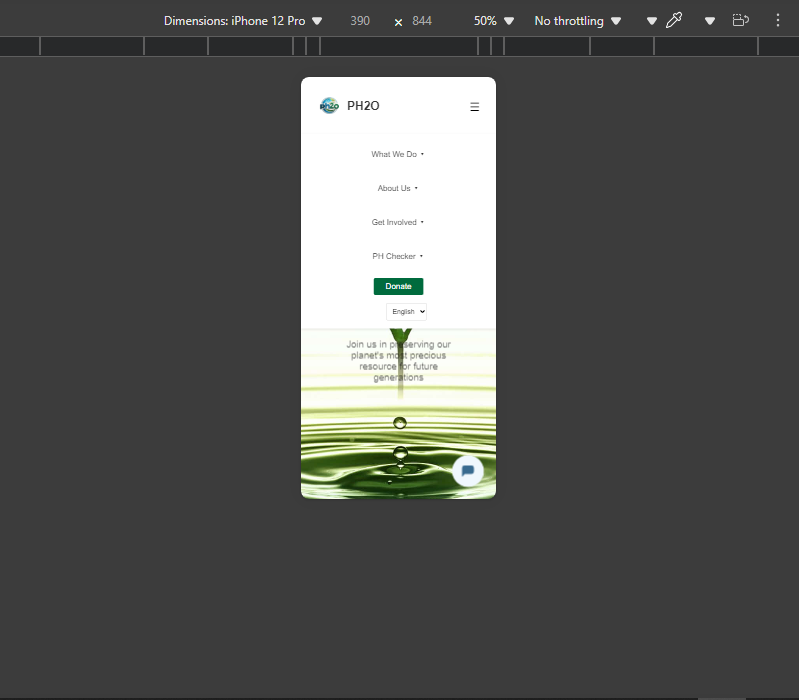Open the chat bubble widget
Image resolution: width=799 pixels, height=700 pixels.
click(467, 471)
